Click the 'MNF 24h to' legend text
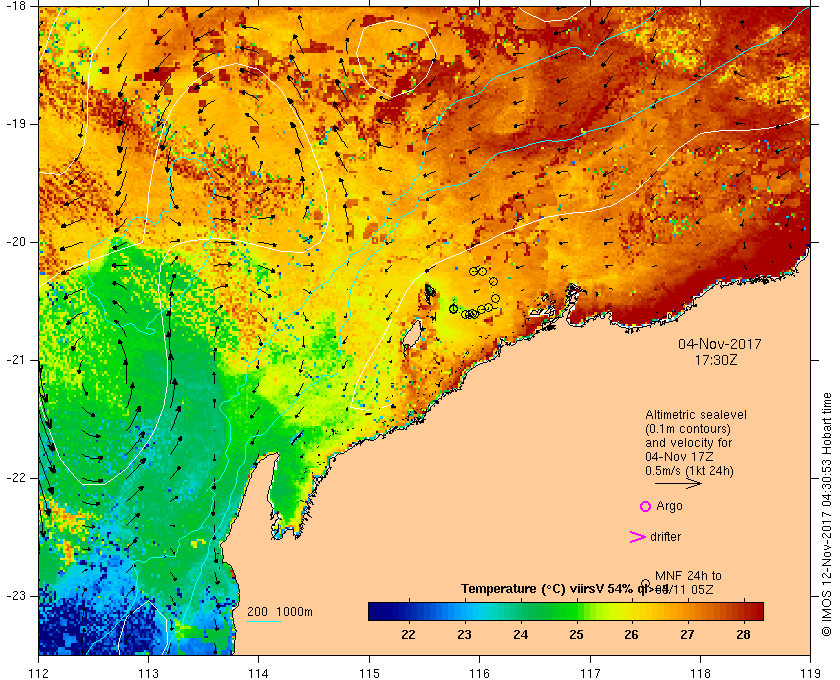This screenshot has width=840, height=680. pos(688,576)
